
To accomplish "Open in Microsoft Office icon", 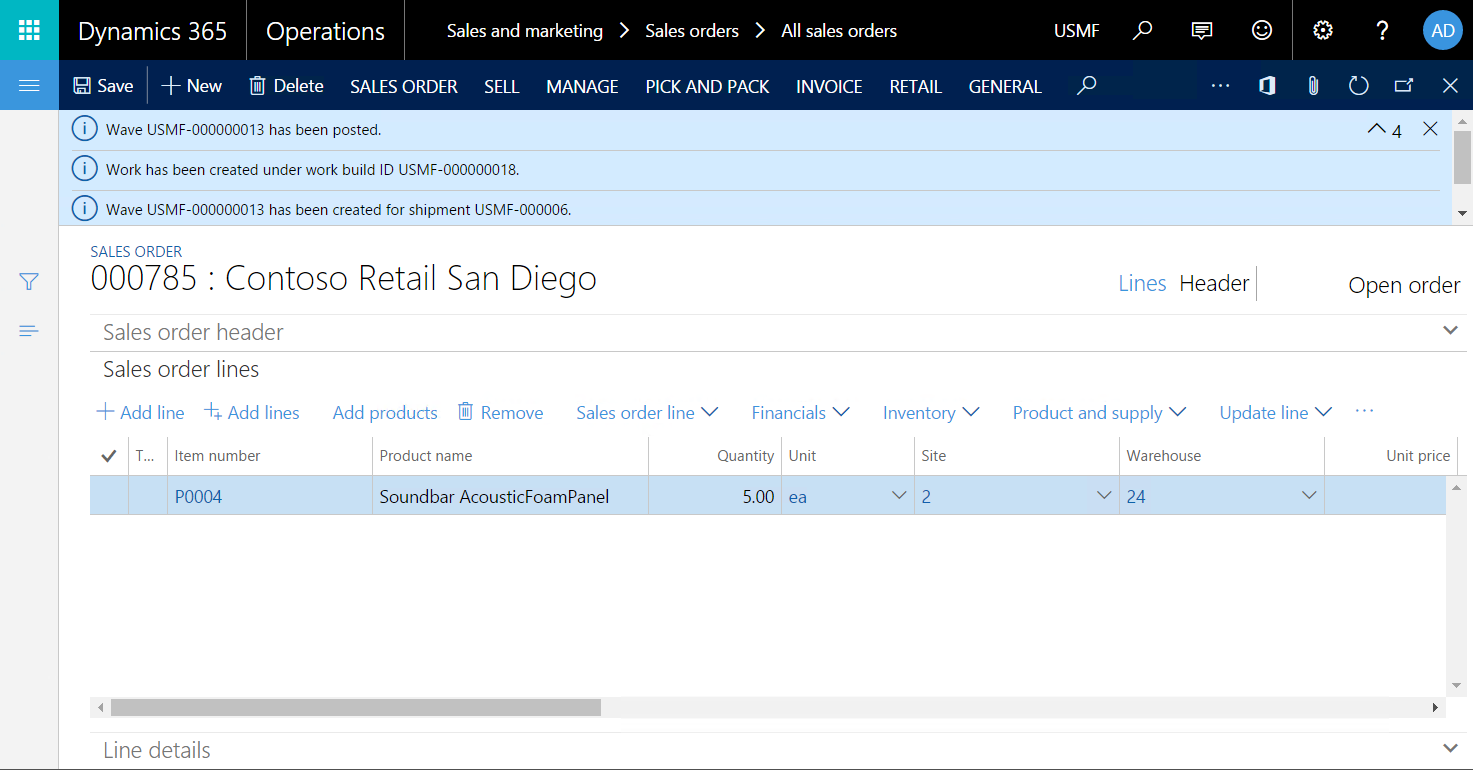I will click(1267, 86).
